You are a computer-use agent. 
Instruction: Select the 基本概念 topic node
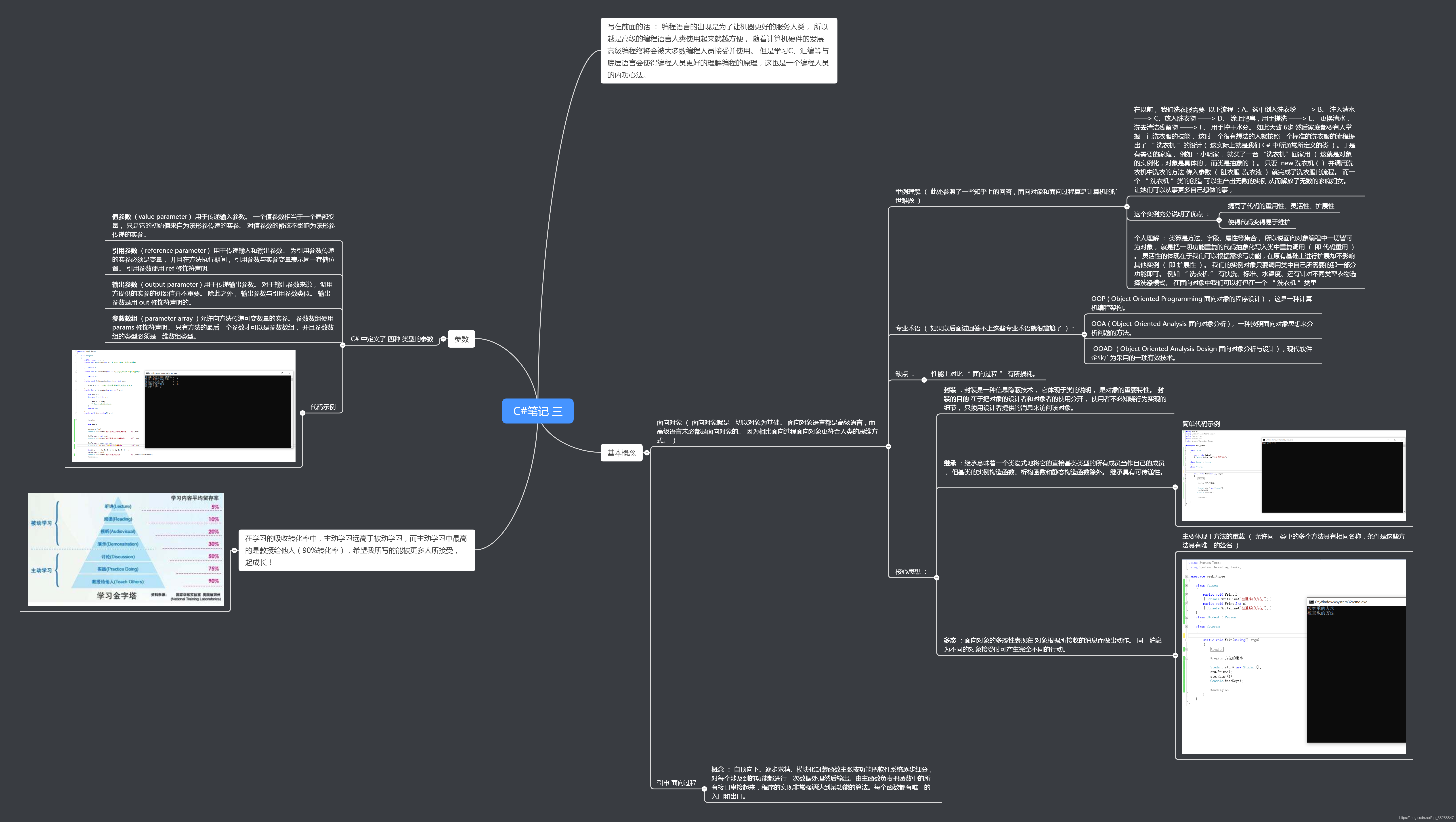coord(621,453)
